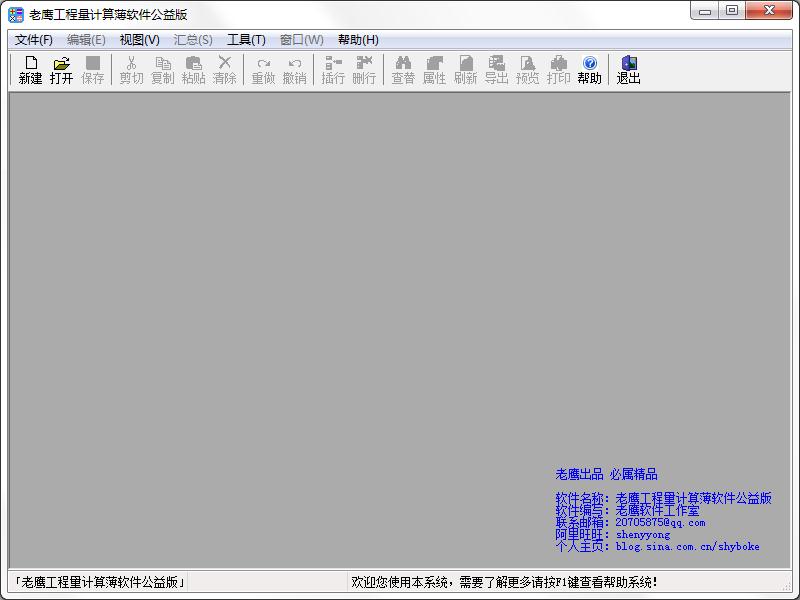Click the 导出 (Export) toolbar icon
Viewport: 800px width, 600px height.
pyautogui.click(x=496, y=70)
